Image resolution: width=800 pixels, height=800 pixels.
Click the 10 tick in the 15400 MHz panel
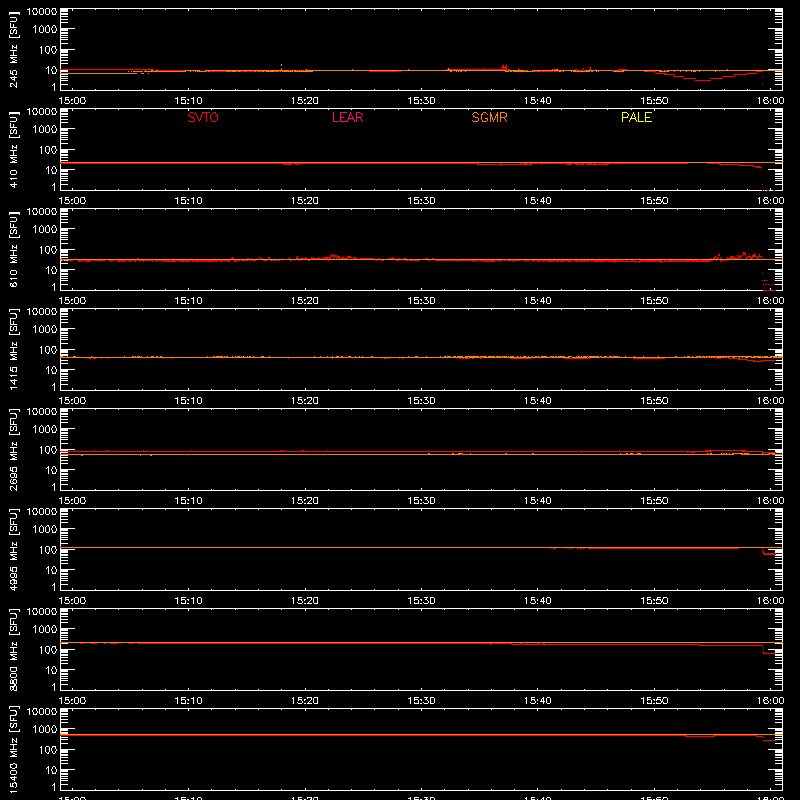(51, 770)
